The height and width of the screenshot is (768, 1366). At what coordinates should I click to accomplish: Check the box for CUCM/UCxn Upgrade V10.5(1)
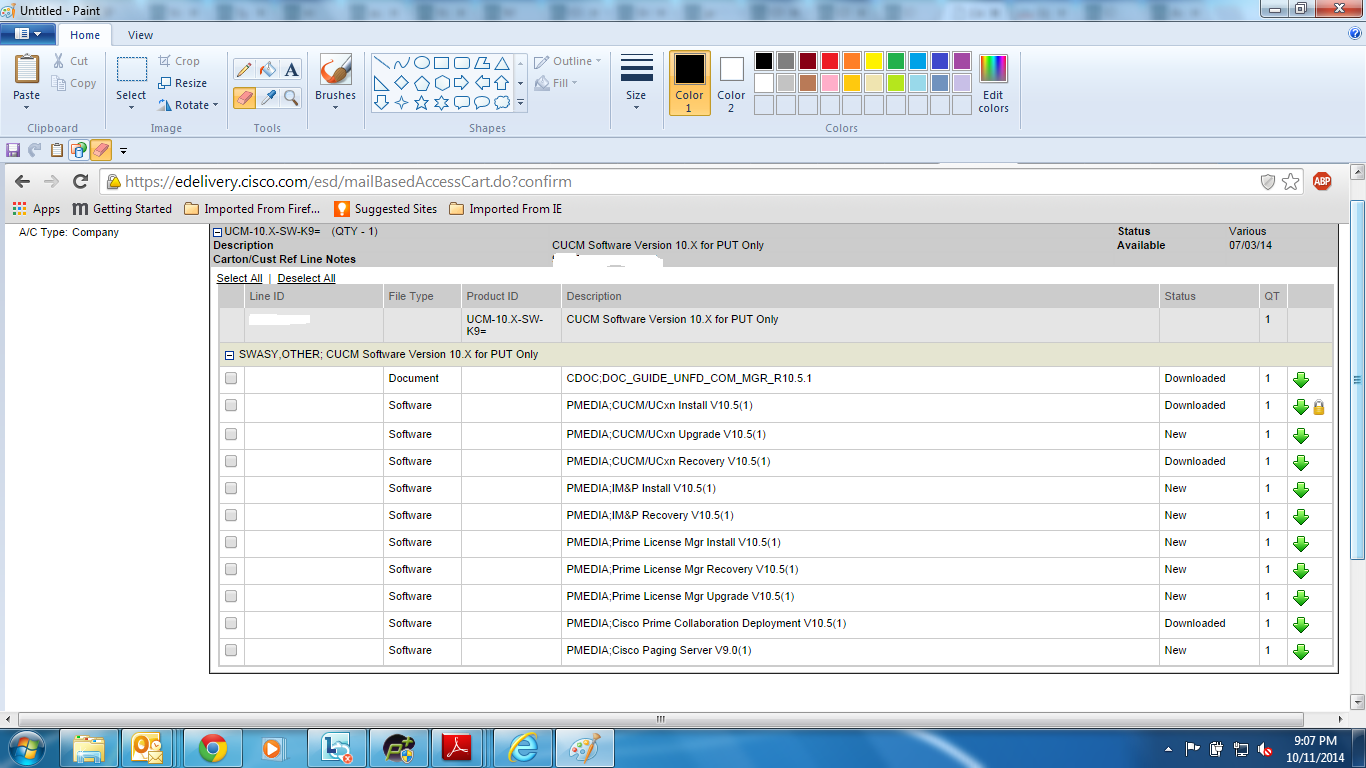231,434
